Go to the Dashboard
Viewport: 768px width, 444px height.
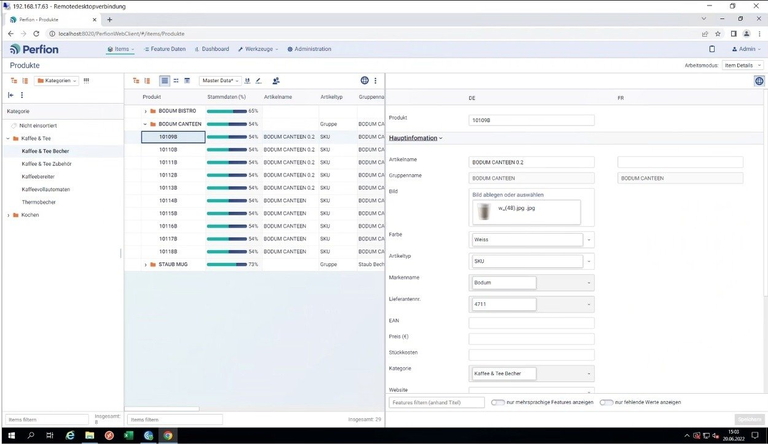pyautogui.click(x=212, y=49)
